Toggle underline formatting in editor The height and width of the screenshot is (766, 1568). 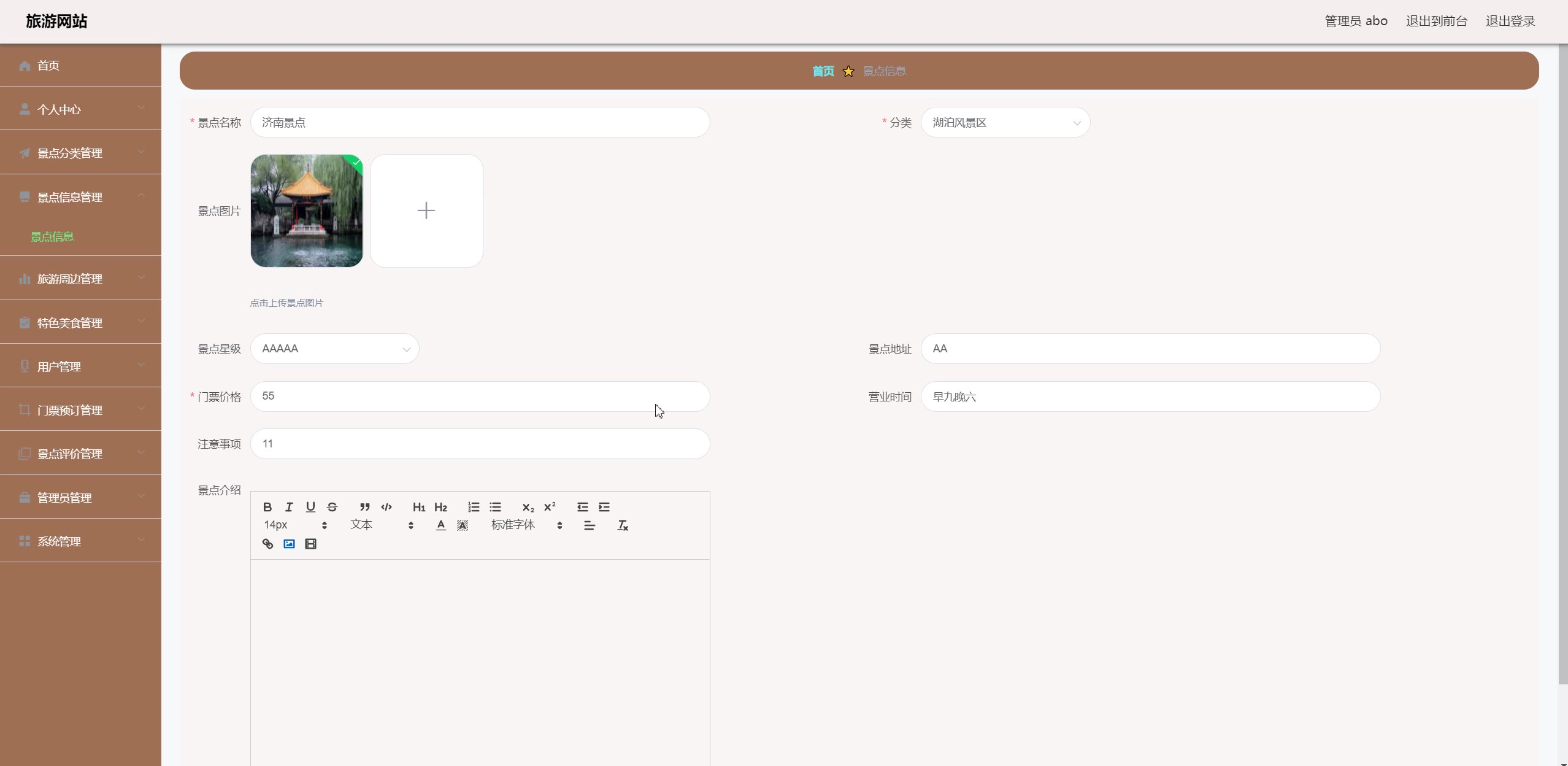pos(310,507)
